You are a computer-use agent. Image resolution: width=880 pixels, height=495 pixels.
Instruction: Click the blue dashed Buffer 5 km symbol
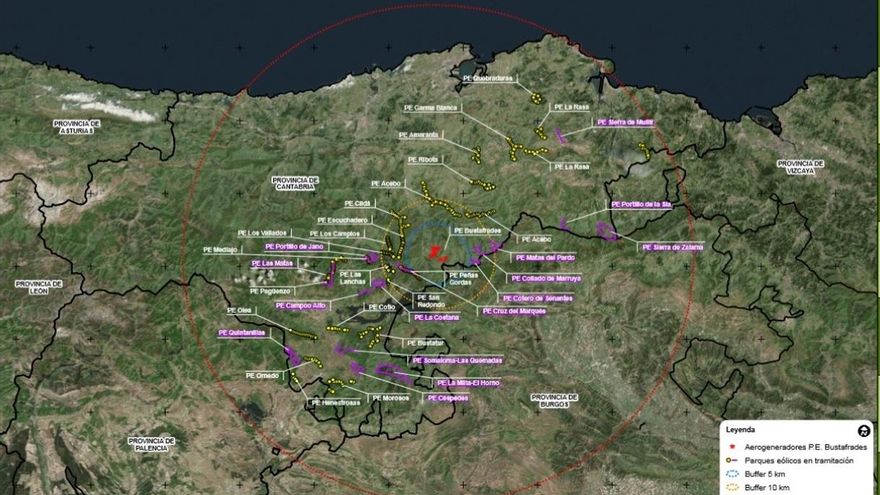click(x=731, y=474)
